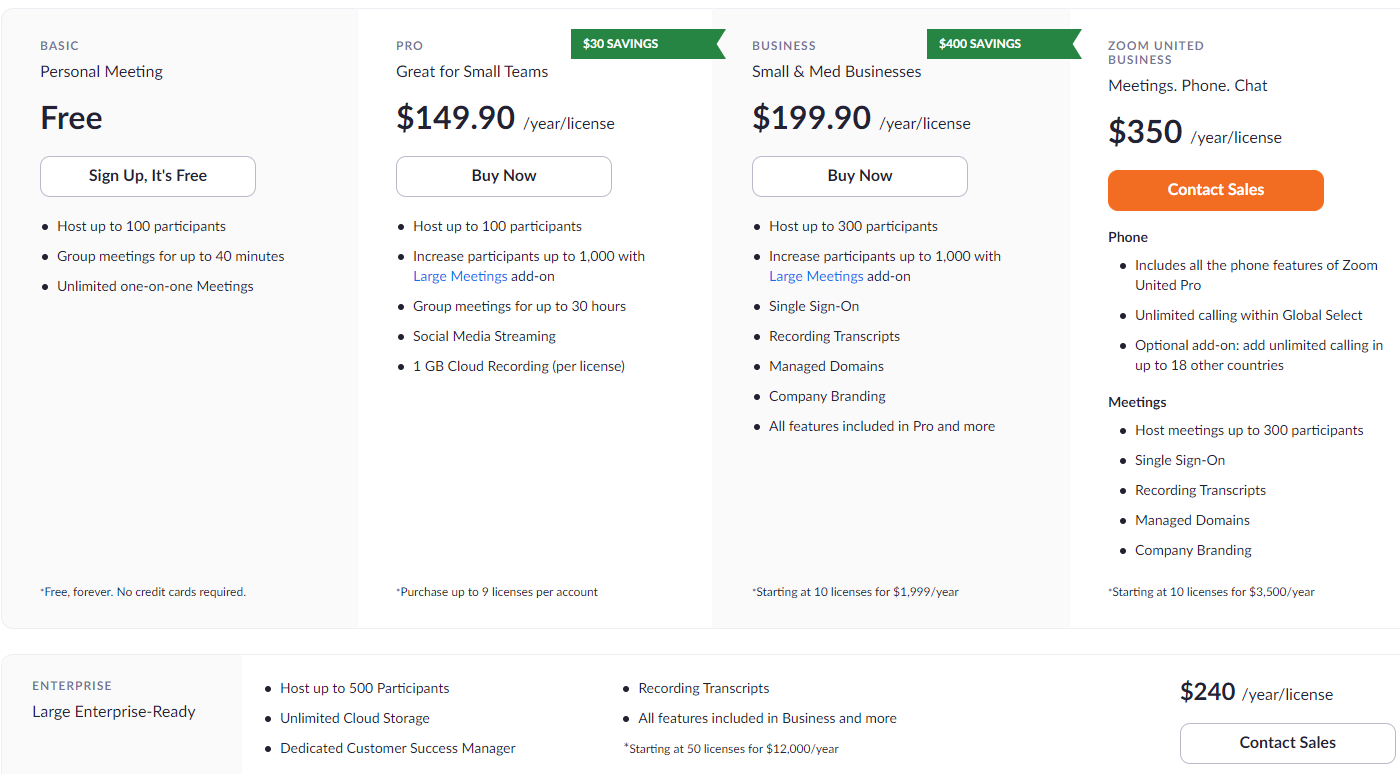Click Contact Sales for Zoom United Business

tap(1215, 190)
